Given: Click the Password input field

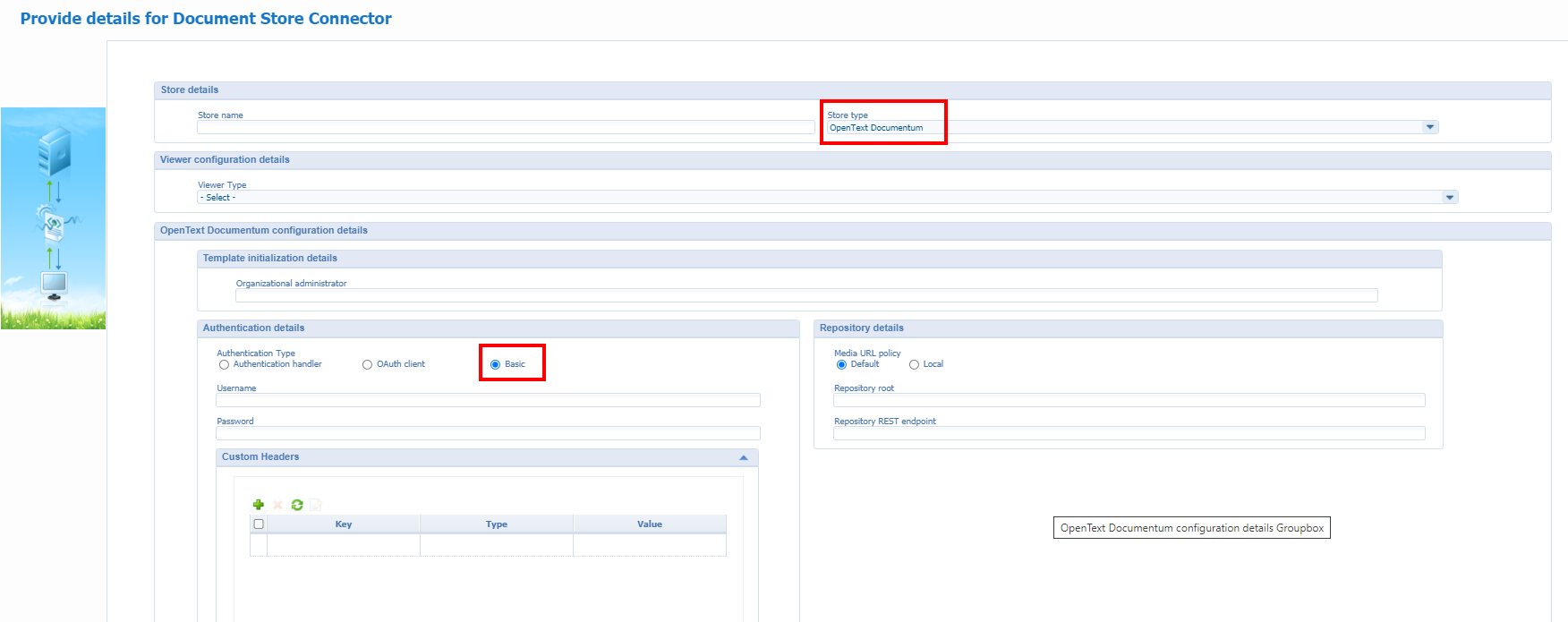Looking at the screenshot, I should pos(488,433).
